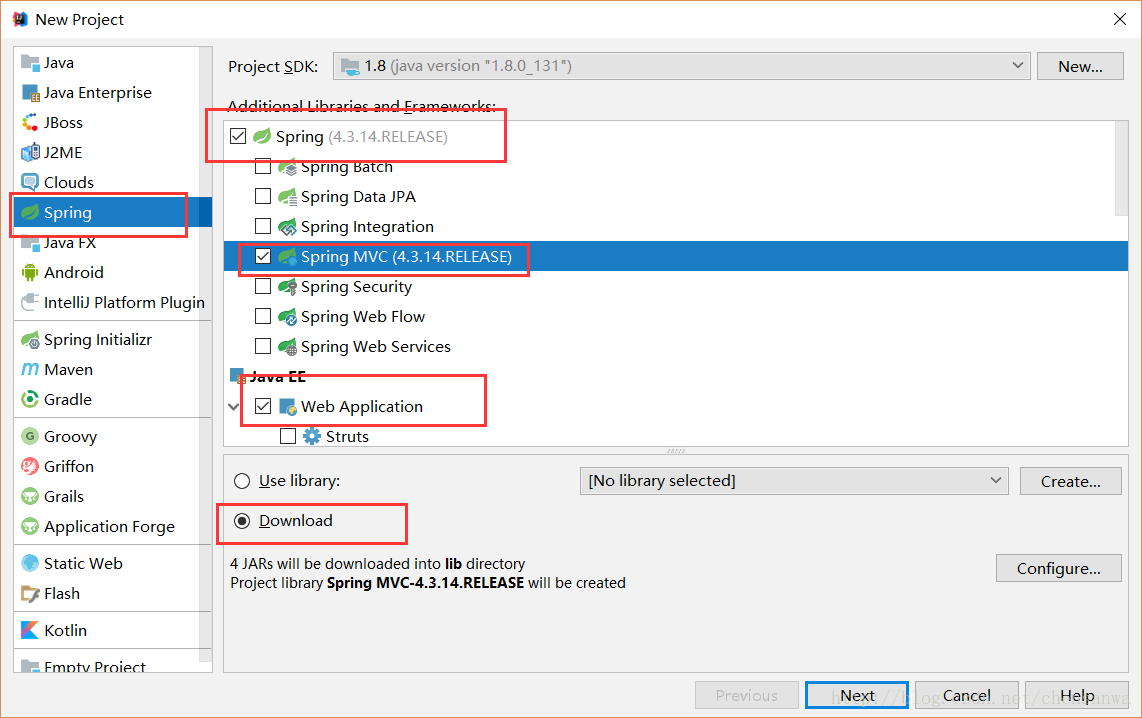The width and height of the screenshot is (1142, 718).
Task: Enable the Spring Web Services checkbox
Action: tap(263, 346)
